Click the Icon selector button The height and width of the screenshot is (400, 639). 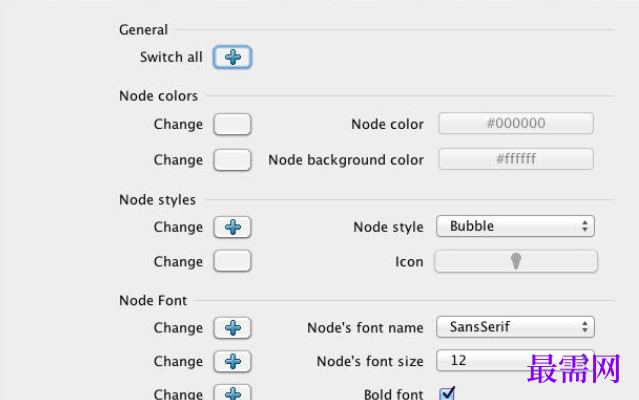(x=516, y=261)
